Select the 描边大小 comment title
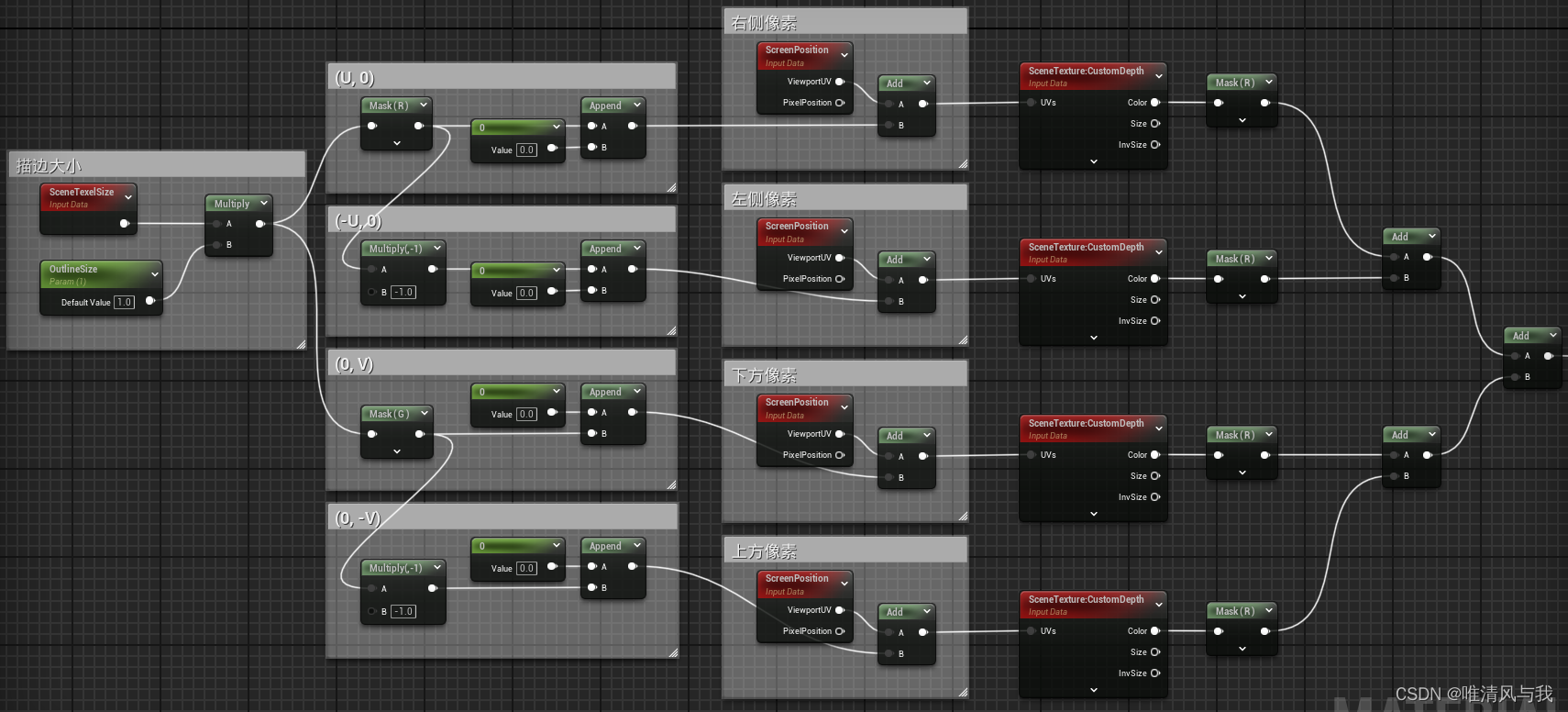This screenshot has height=712, width=1568. pyautogui.click(x=49, y=166)
